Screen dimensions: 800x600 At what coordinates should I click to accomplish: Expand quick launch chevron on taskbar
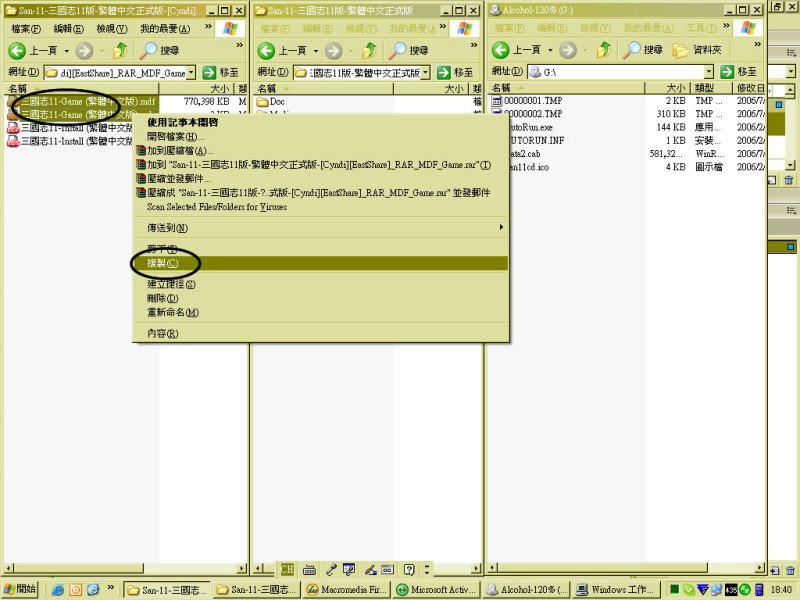pyautogui.click(x=111, y=588)
